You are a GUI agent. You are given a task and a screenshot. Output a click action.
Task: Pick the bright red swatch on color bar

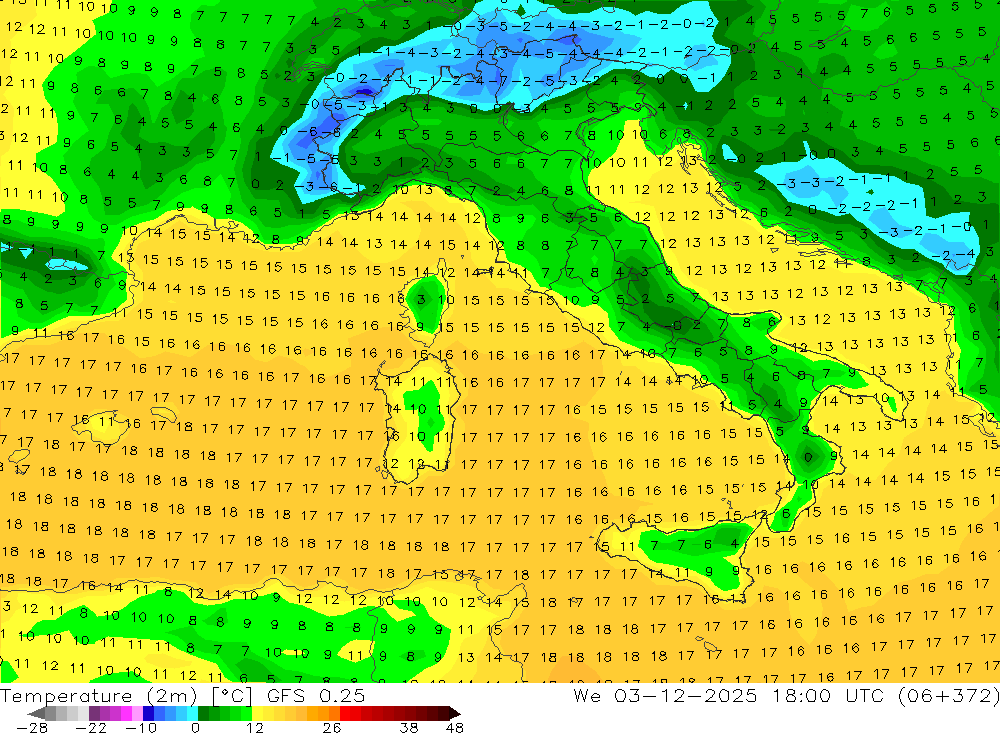tap(345, 713)
